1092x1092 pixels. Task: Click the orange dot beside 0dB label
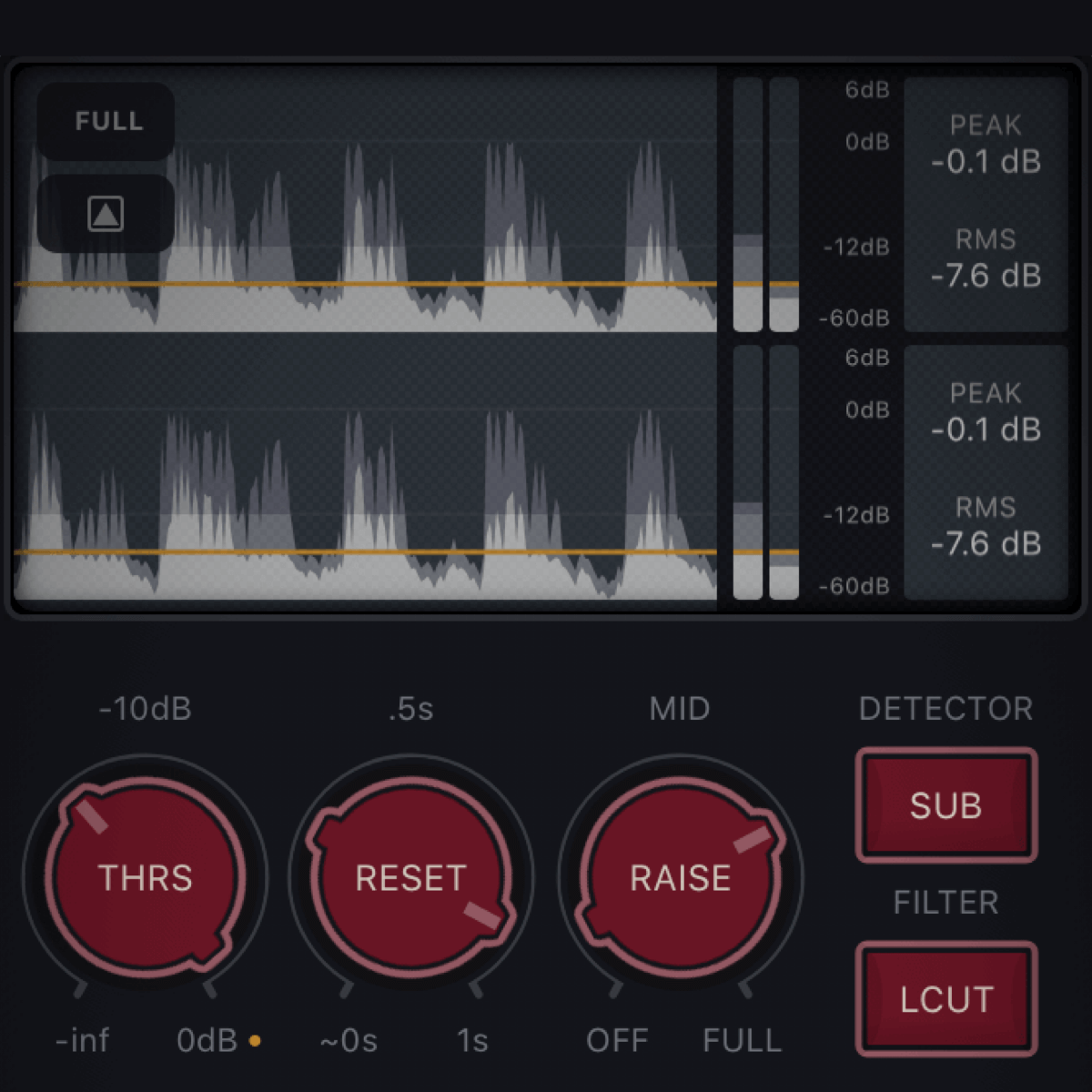255,1040
